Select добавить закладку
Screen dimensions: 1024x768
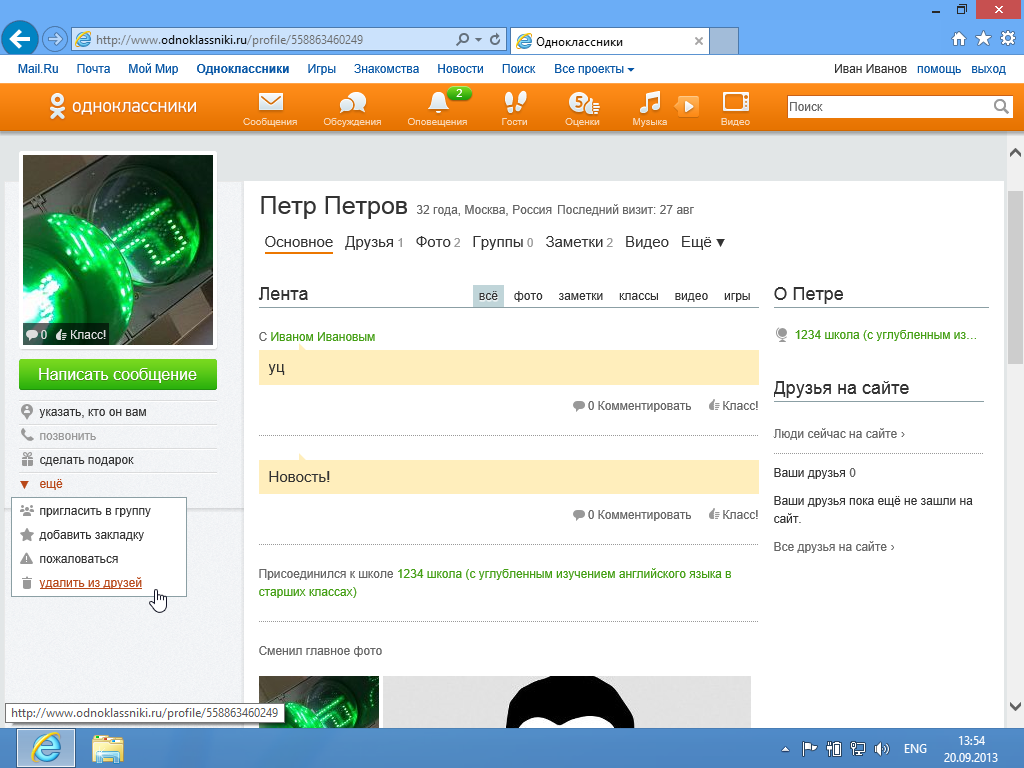coord(91,535)
